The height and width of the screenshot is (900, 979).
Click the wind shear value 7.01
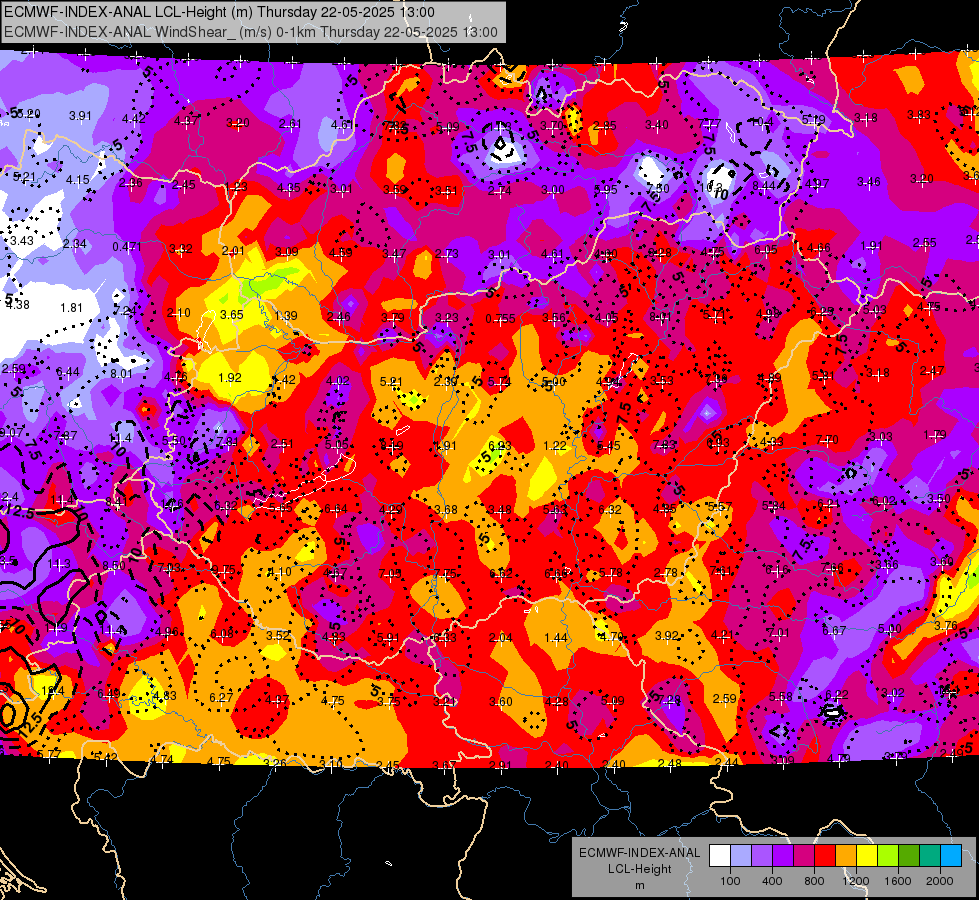[778, 633]
